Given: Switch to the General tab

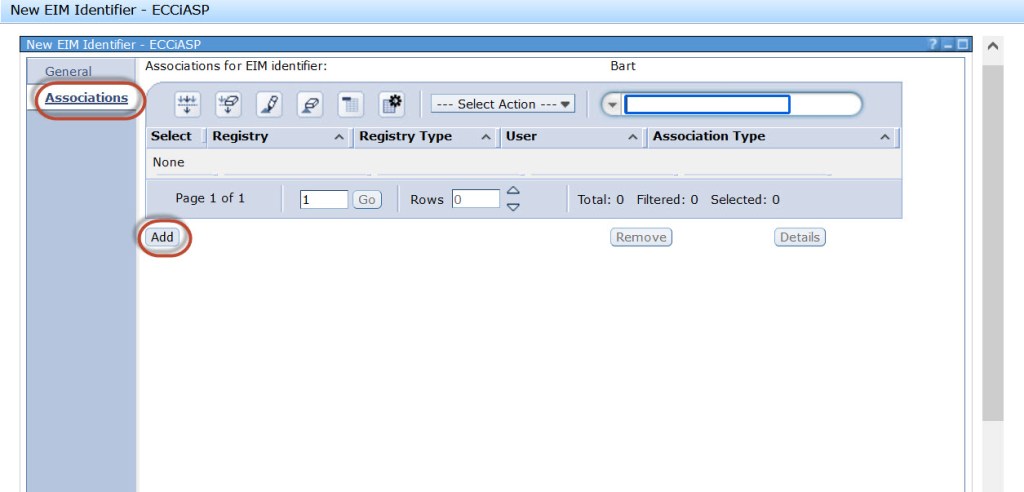Looking at the screenshot, I should coord(68,72).
